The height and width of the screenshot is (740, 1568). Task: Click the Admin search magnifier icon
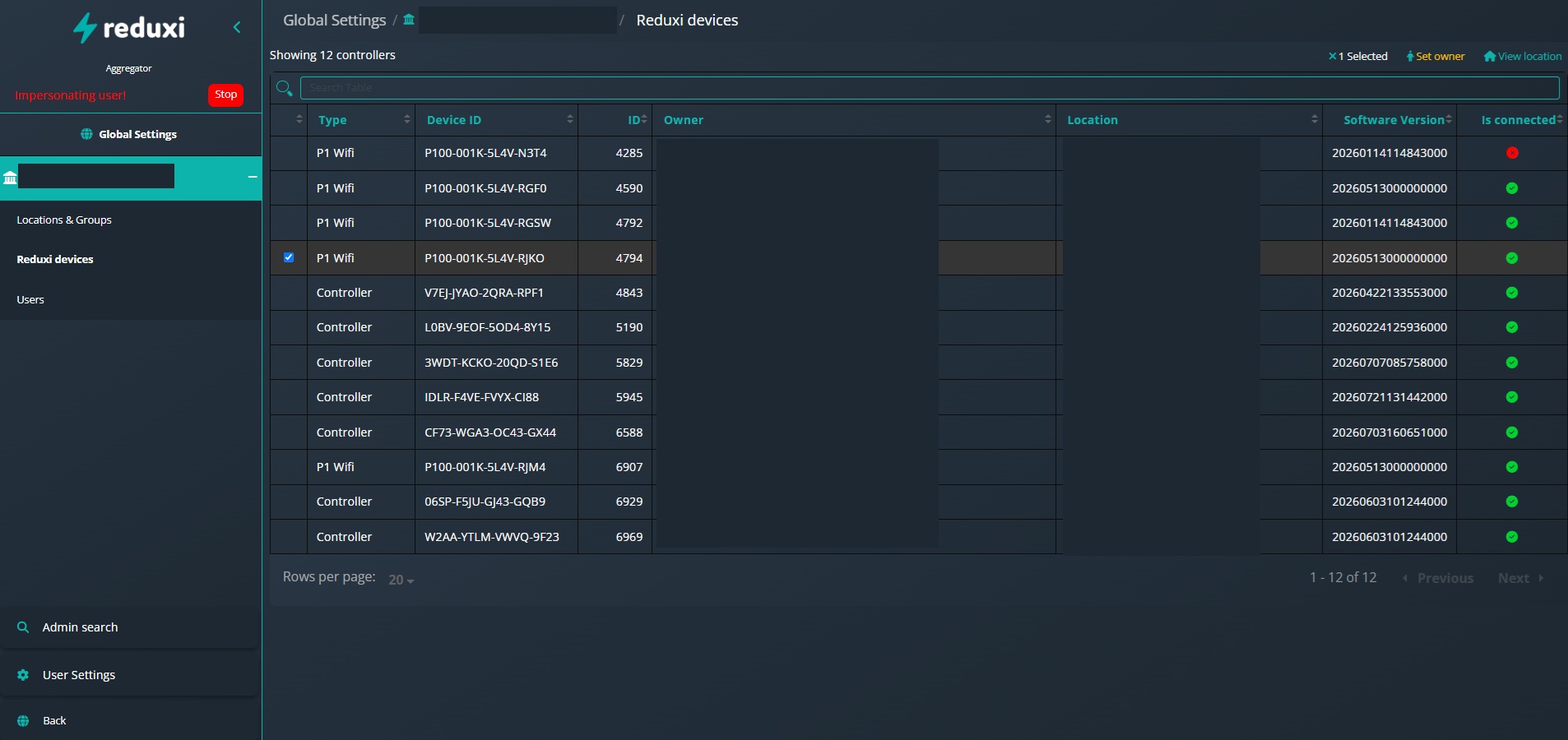(x=23, y=627)
